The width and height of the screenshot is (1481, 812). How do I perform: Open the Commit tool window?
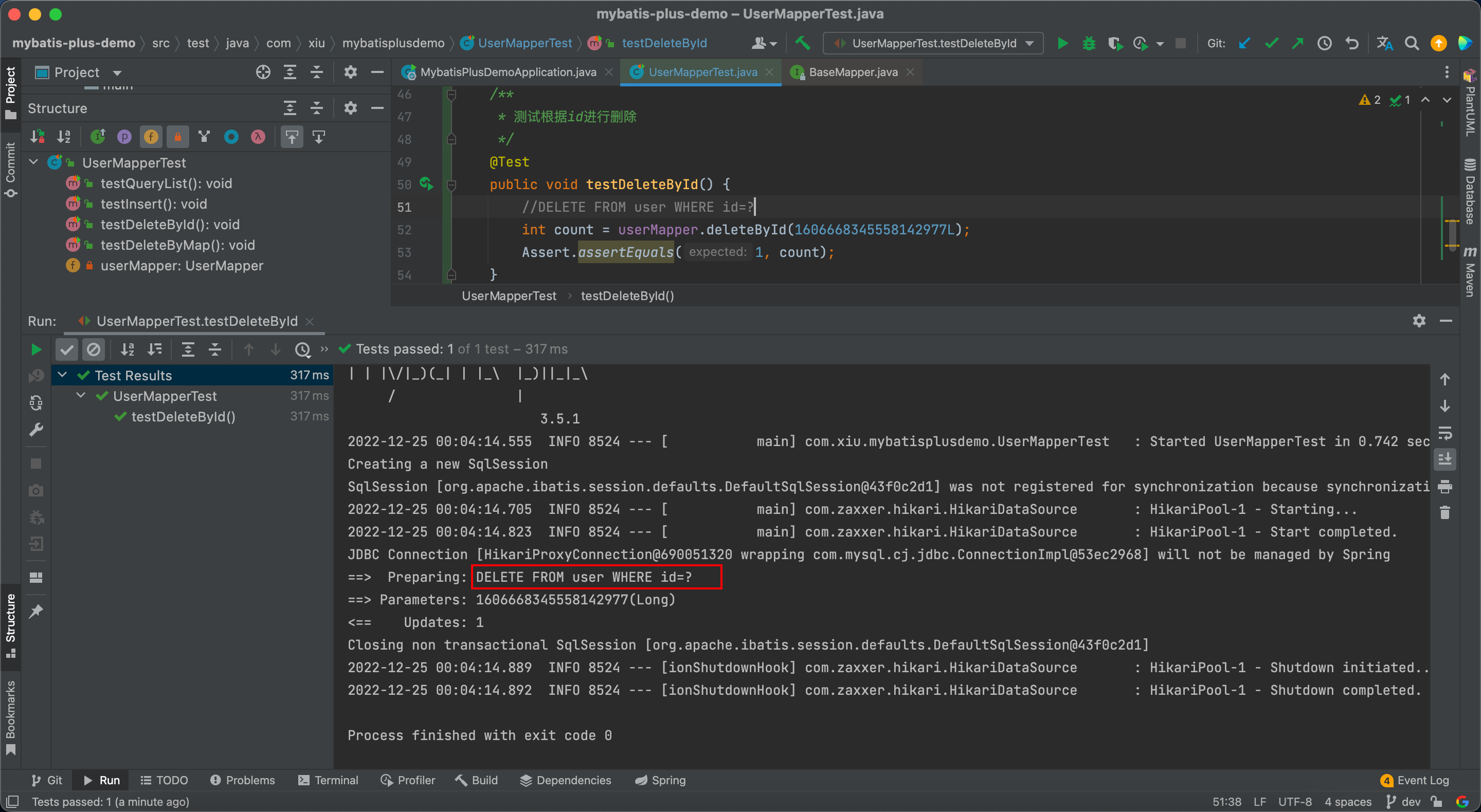coord(10,170)
